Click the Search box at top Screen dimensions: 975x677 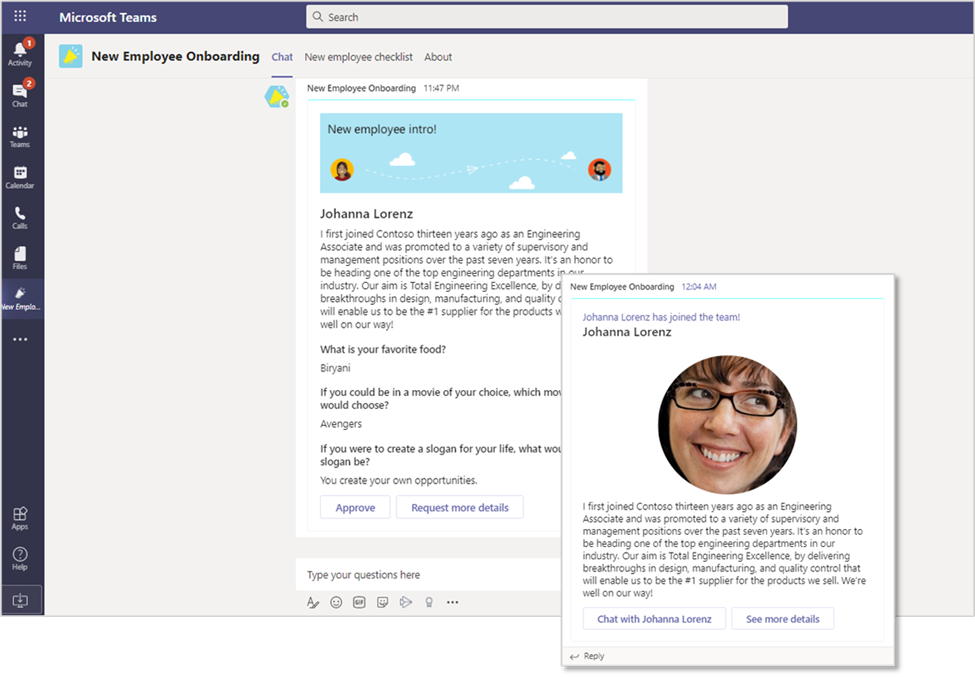(547, 17)
